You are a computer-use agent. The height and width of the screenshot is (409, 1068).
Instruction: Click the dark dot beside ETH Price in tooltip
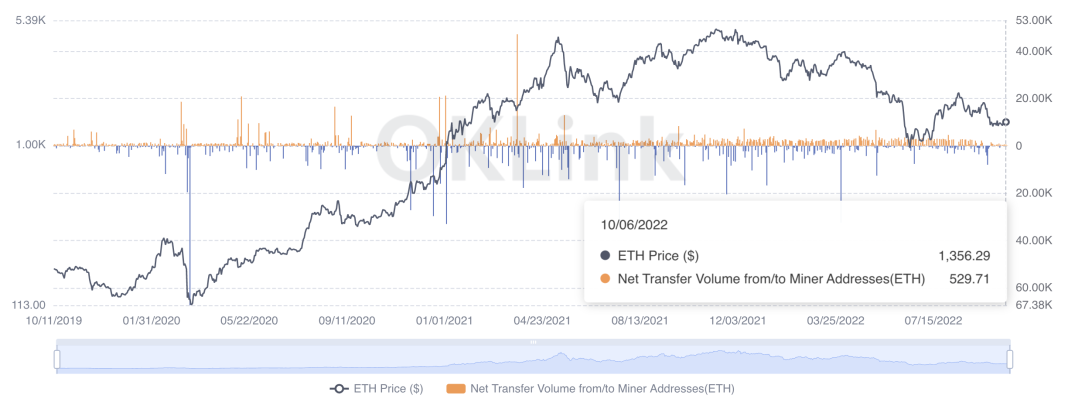(x=606, y=255)
